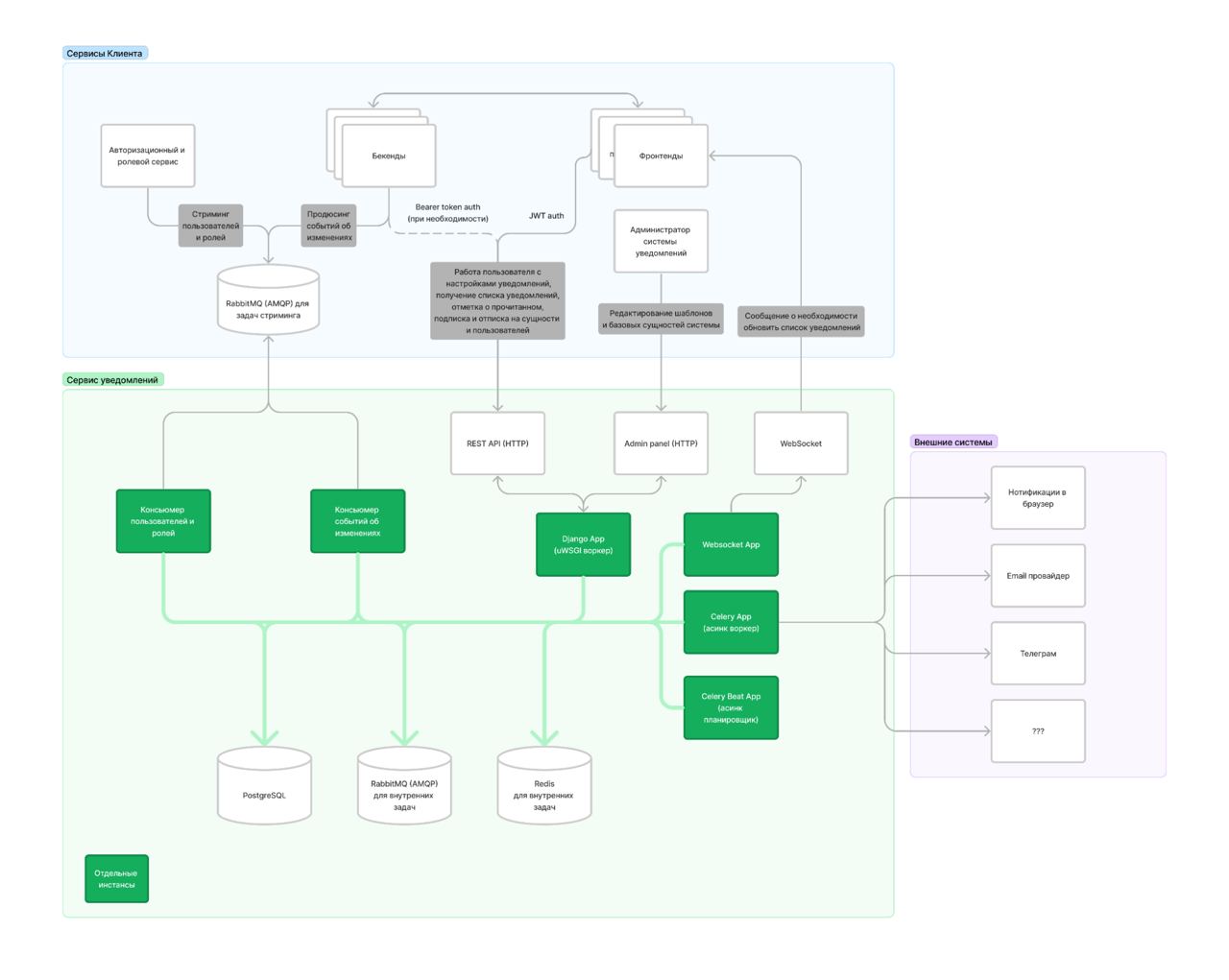Select the Redis для внутренних задач cylinder
Viewport: 1229px width, 980px height.
point(544,787)
